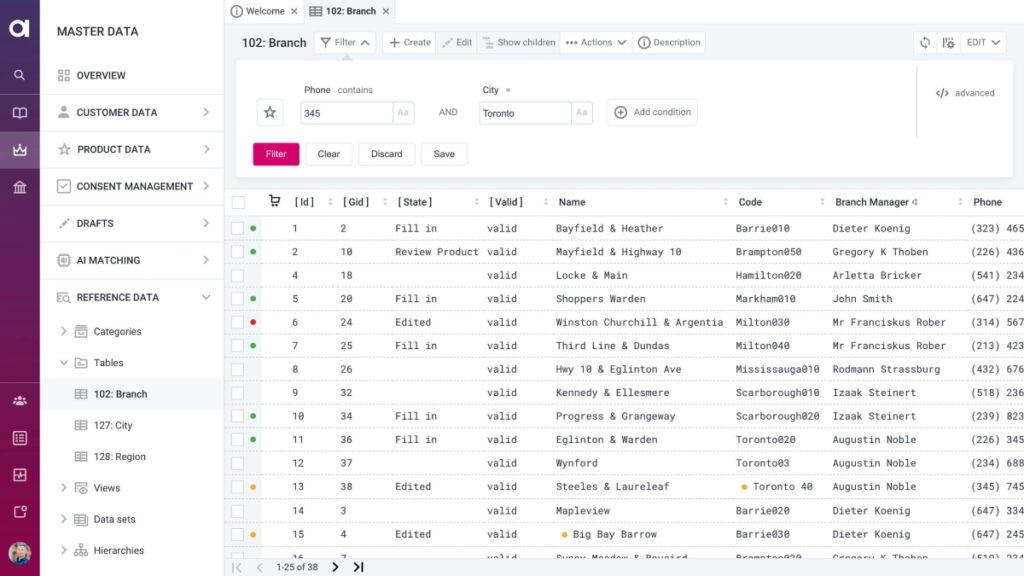Click the refresh icon in toolbar
The width and height of the screenshot is (1024, 576).
pos(925,43)
